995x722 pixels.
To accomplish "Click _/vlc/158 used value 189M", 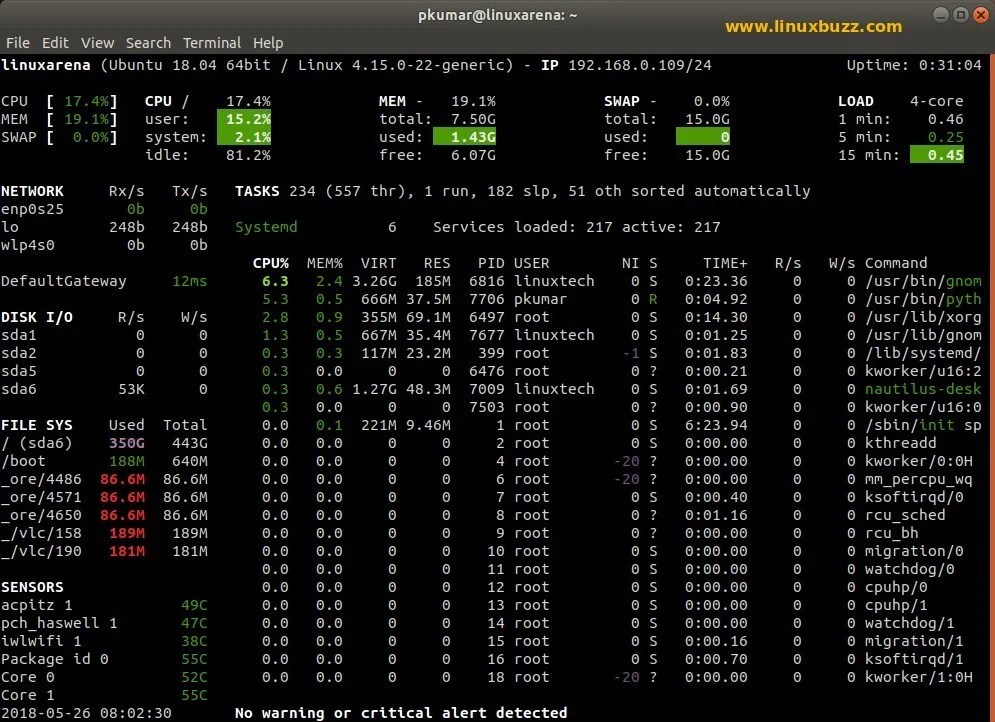I will tap(127, 534).
